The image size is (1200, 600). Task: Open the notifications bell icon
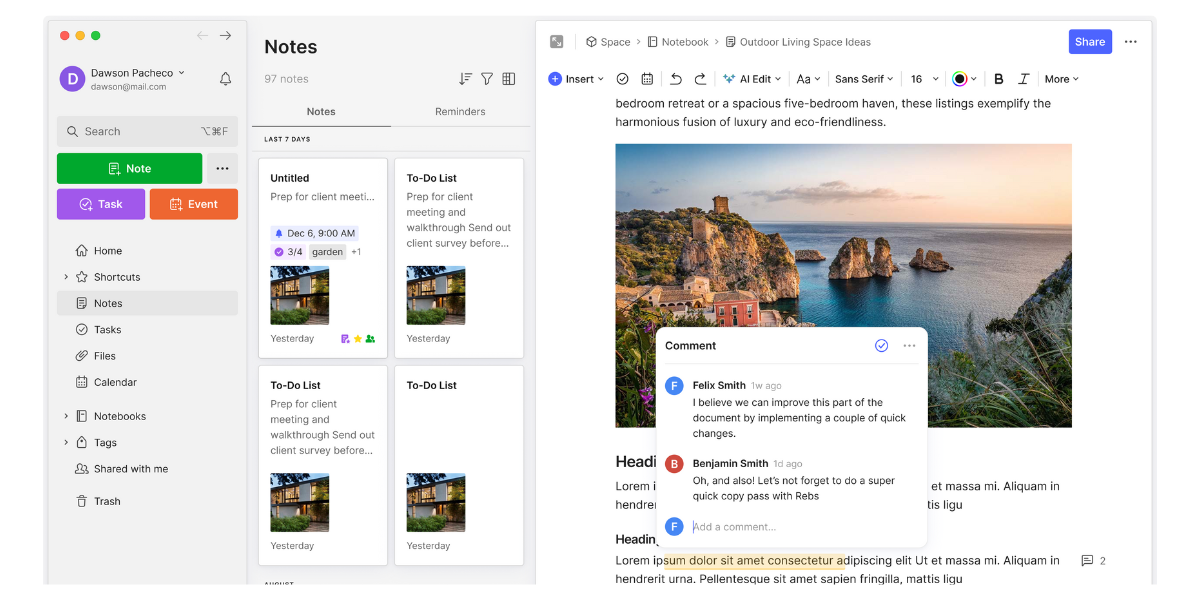click(x=225, y=78)
